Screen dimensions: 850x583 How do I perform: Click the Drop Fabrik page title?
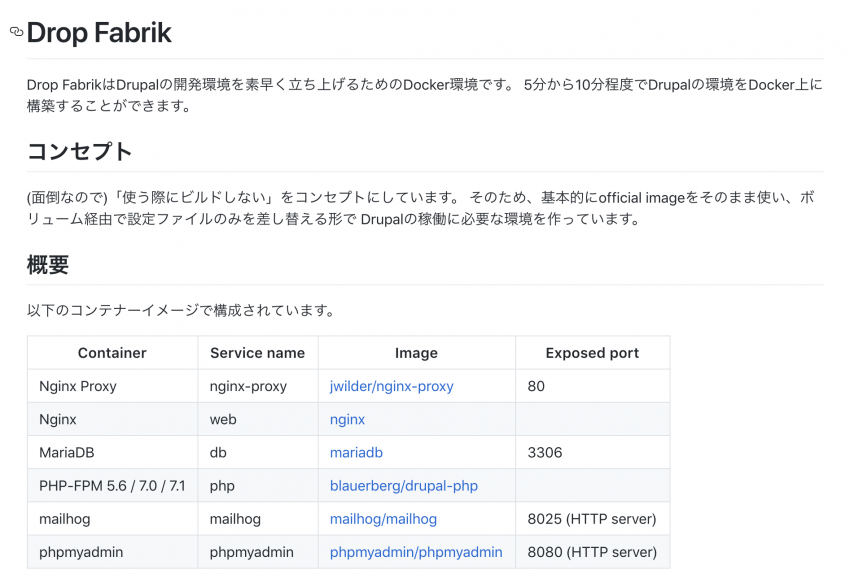[x=100, y=33]
